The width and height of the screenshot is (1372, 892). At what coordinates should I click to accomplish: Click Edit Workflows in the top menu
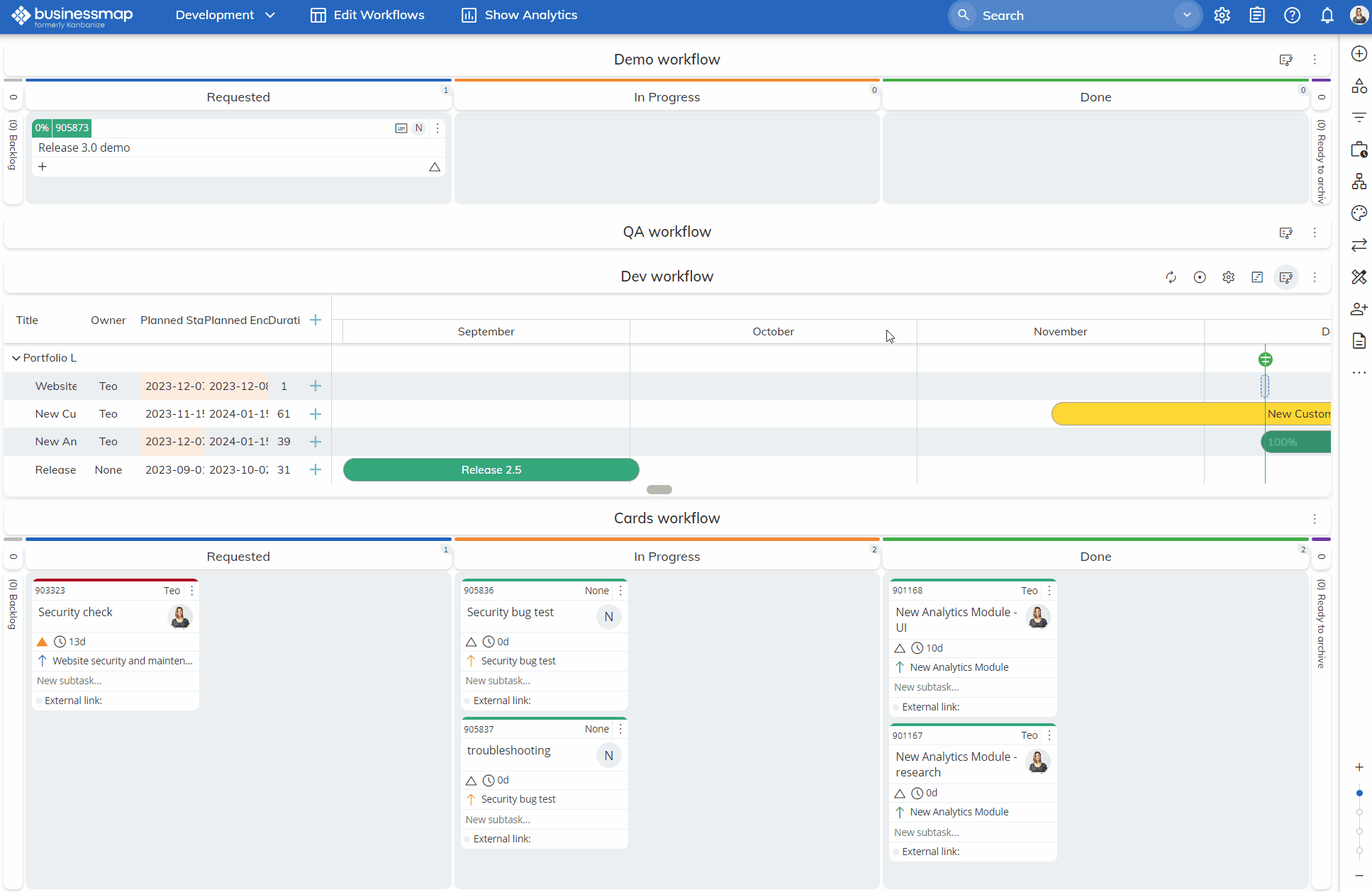[367, 15]
